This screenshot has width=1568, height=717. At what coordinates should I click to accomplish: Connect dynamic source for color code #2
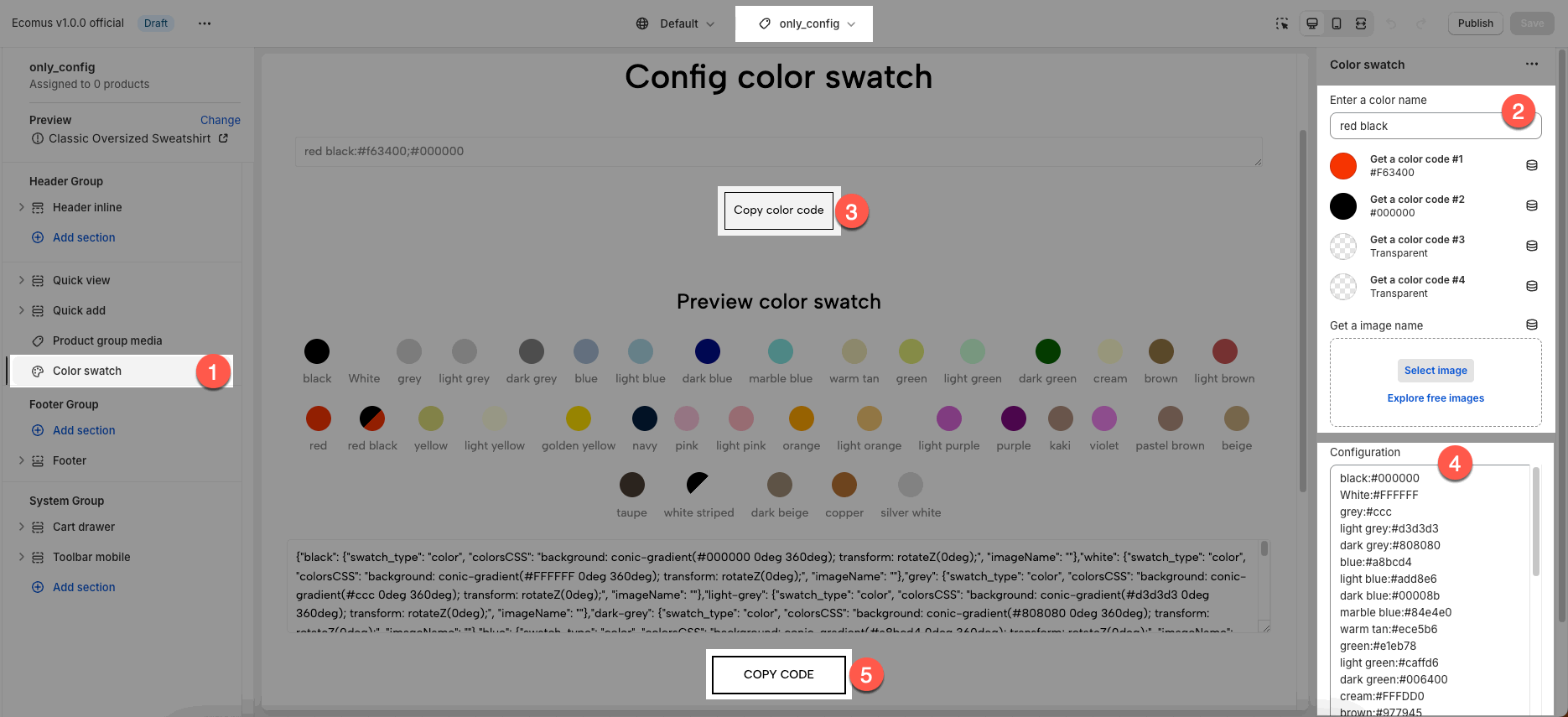[x=1532, y=205]
